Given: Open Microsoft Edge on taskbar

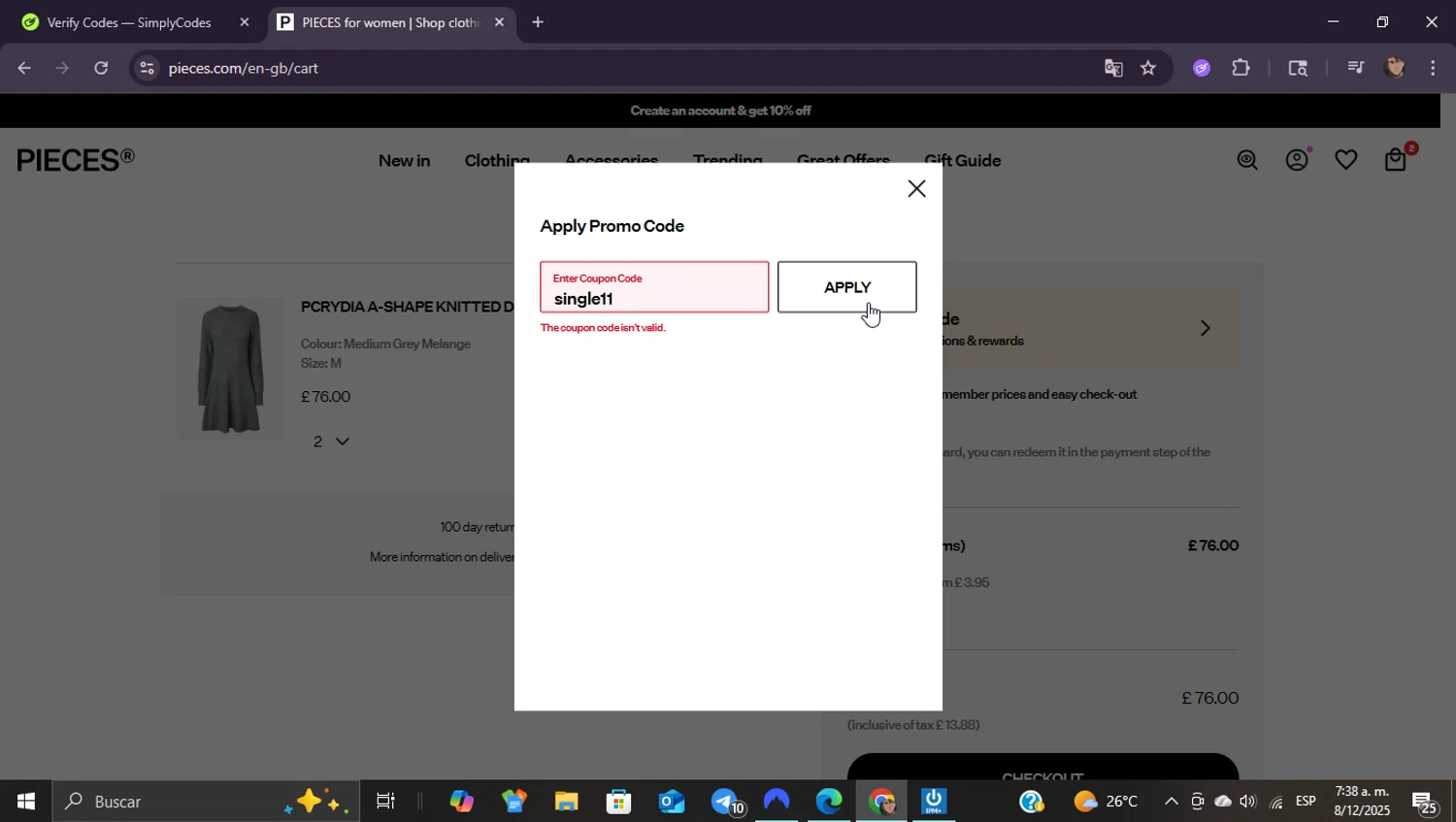Looking at the screenshot, I should tap(829, 802).
